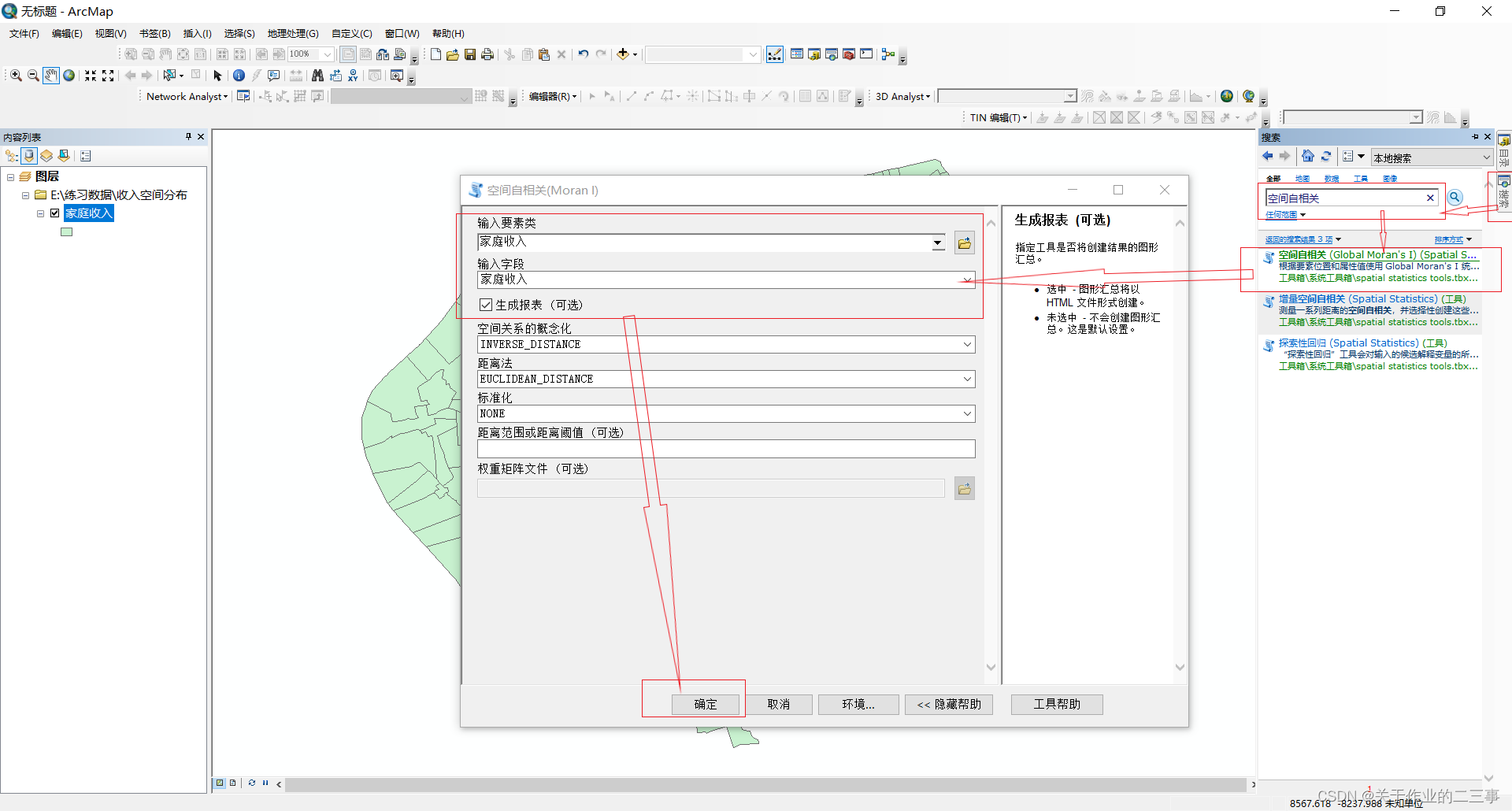Open the Network Analyst dropdown menu
Viewport: 1512px width, 811px height.
point(187,96)
